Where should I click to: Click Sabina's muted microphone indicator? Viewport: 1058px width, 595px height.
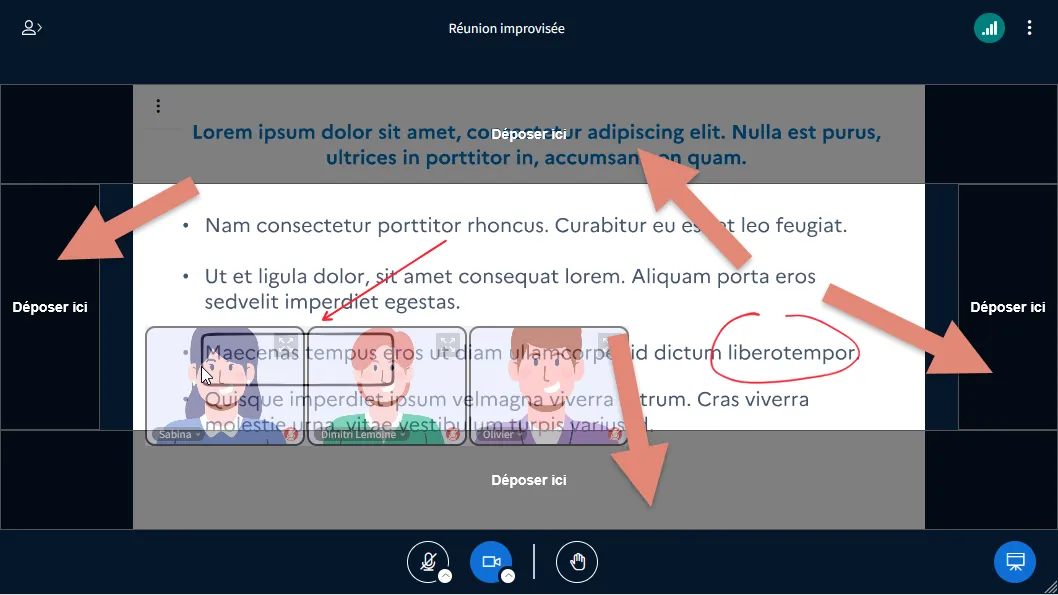291,434
